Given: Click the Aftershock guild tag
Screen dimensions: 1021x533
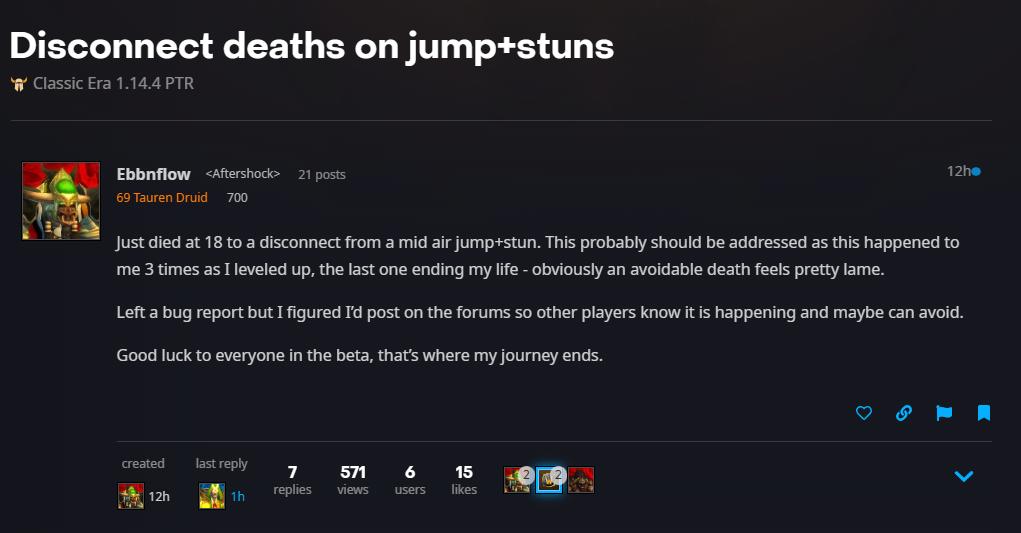Looking at the screenshot, I should click(x=242, y=174).
